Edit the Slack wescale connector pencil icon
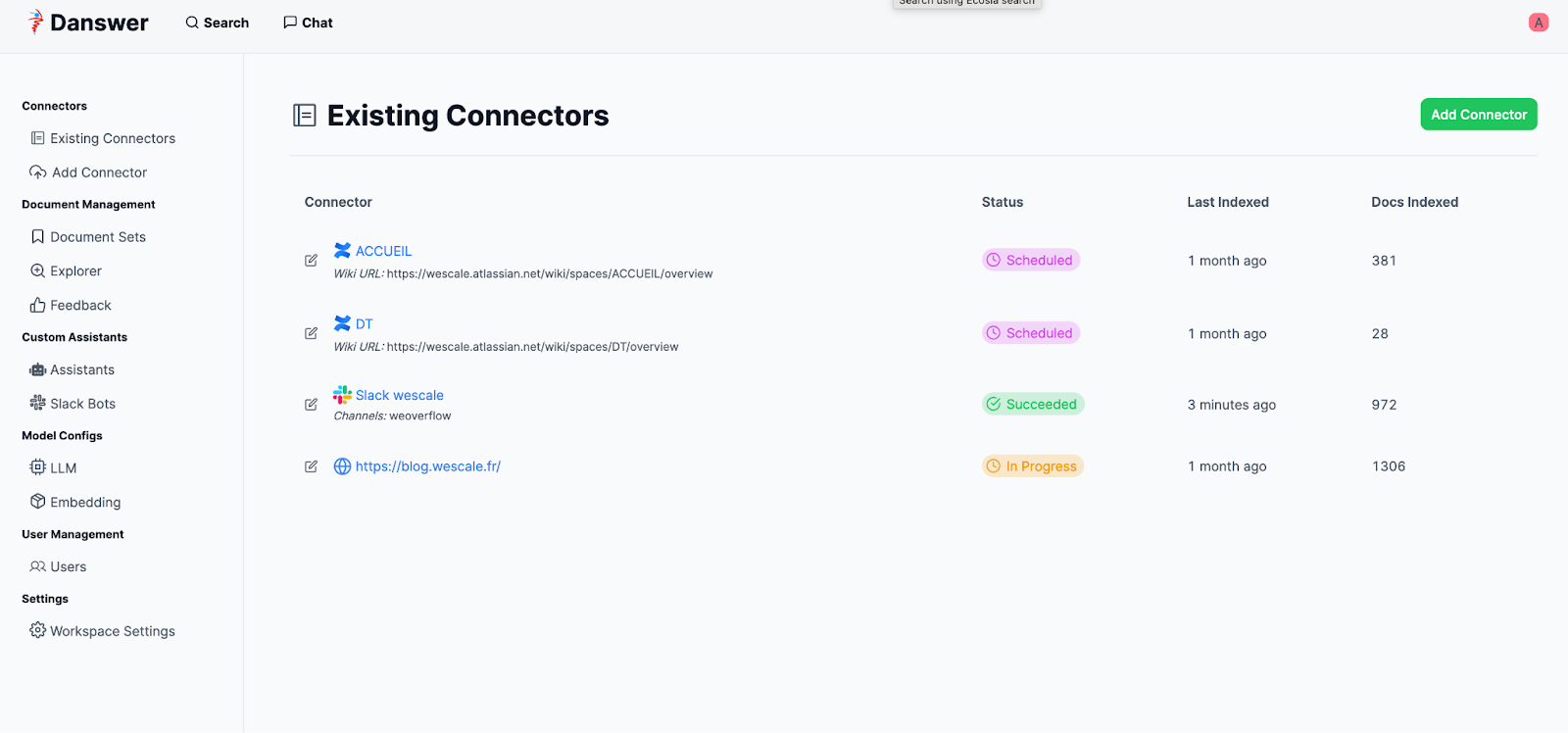This screenshot has height=733, width=1568. (x=311, y=405)
